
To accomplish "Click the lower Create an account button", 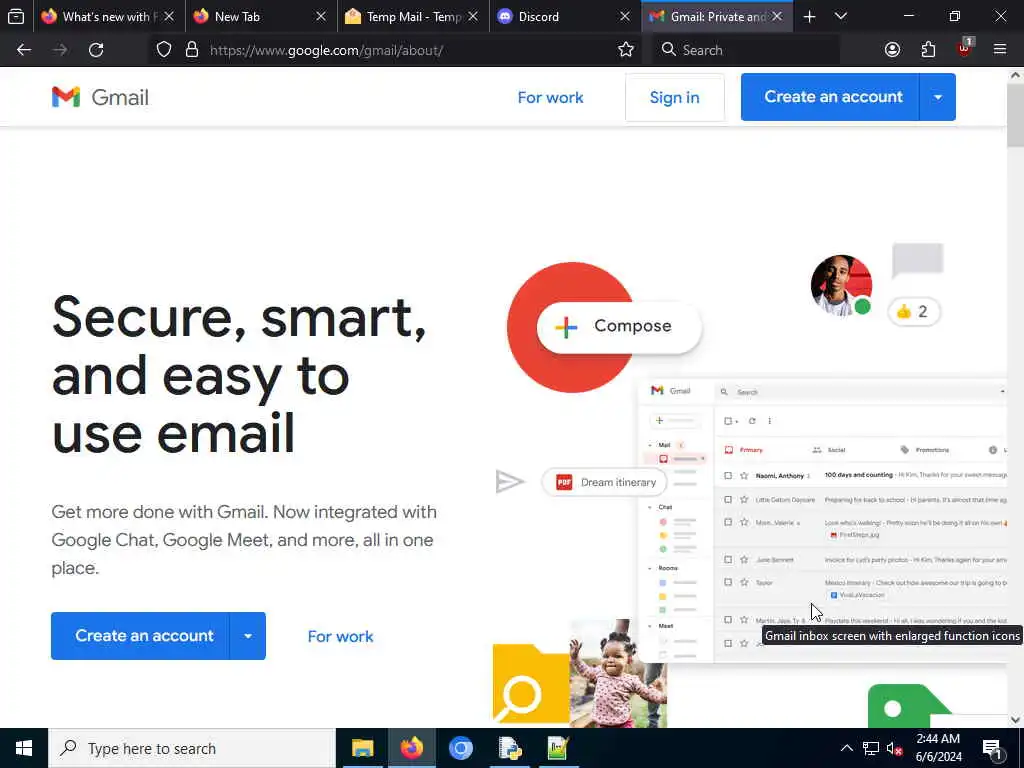I will (140, 636).
